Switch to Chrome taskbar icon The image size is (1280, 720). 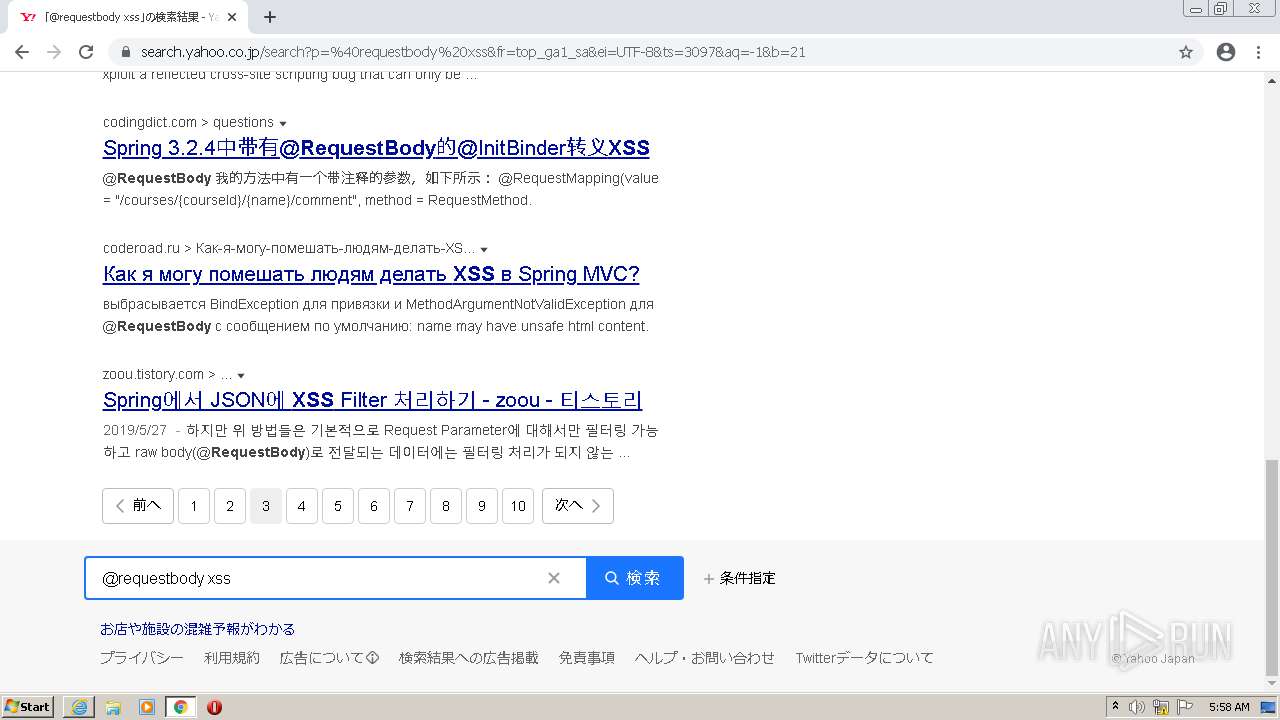pos(181,707)
